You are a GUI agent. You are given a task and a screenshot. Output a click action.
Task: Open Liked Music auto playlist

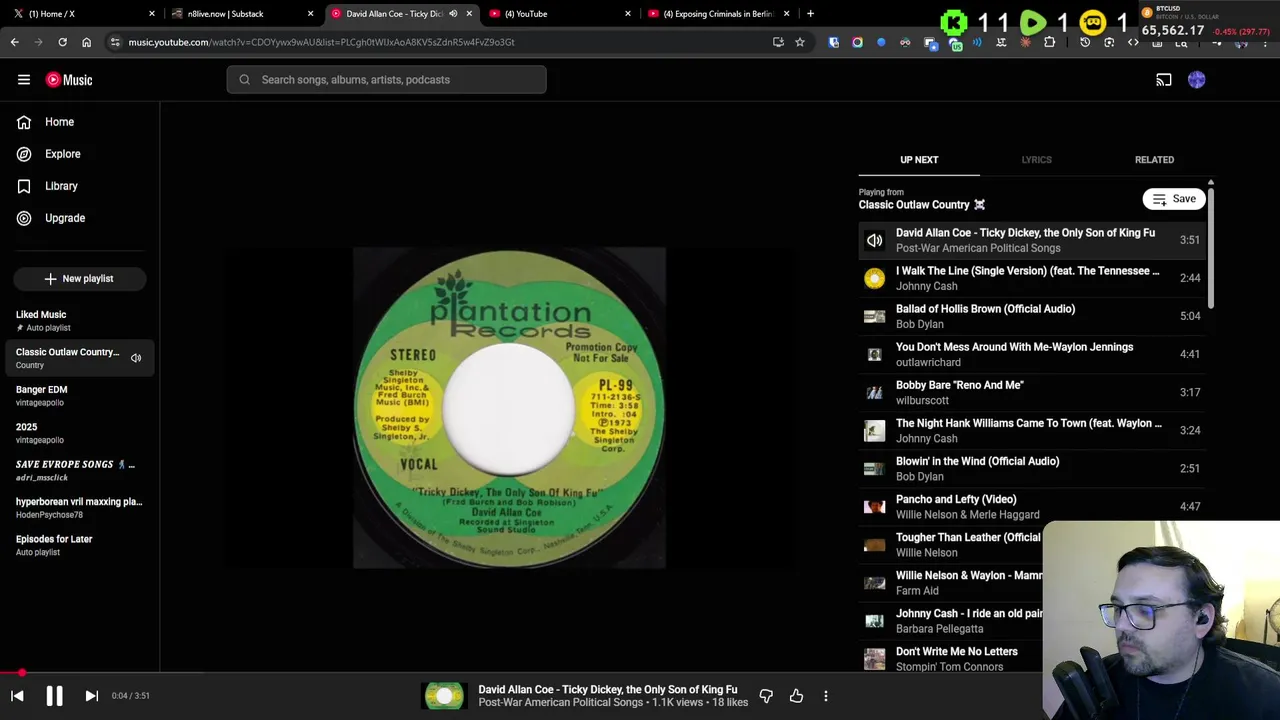(x=80, y=321)
